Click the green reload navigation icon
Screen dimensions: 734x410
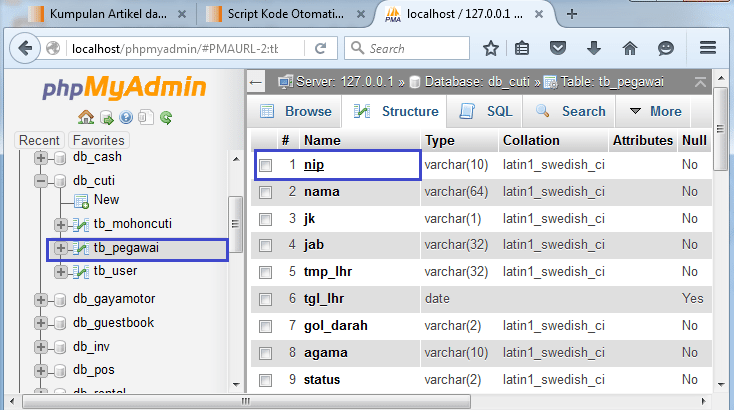166,117
